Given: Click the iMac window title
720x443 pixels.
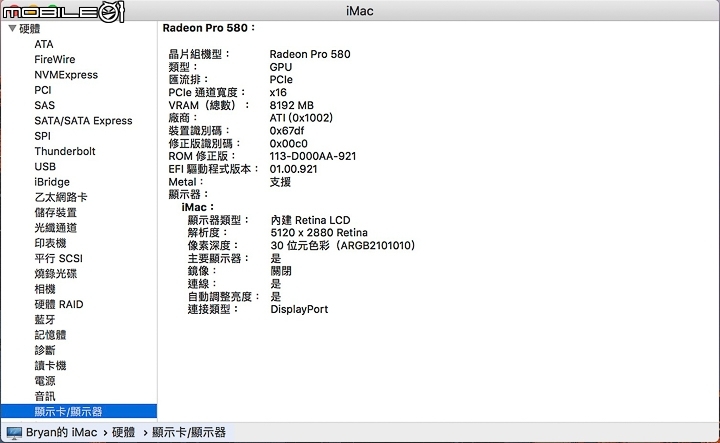Looking at the screenshot, I should 360,11.
